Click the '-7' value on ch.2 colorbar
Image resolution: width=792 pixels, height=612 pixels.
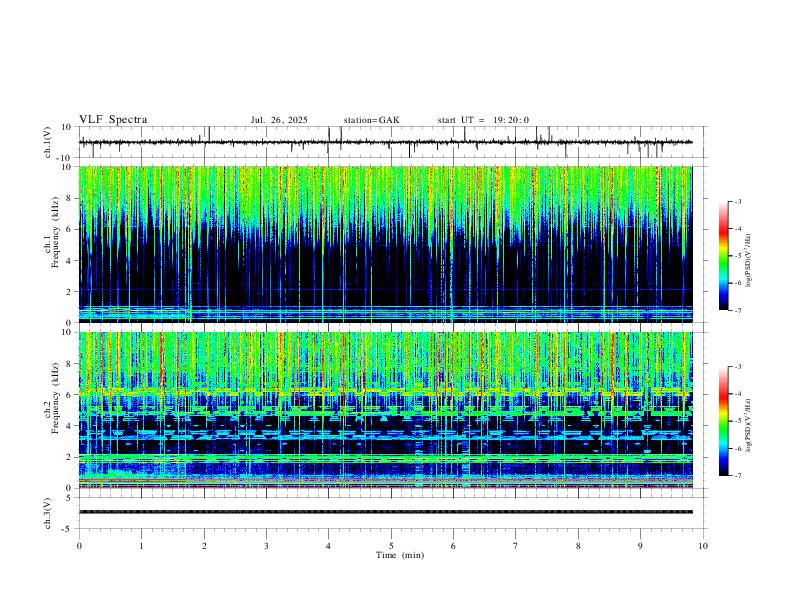[x=737, y=476]
